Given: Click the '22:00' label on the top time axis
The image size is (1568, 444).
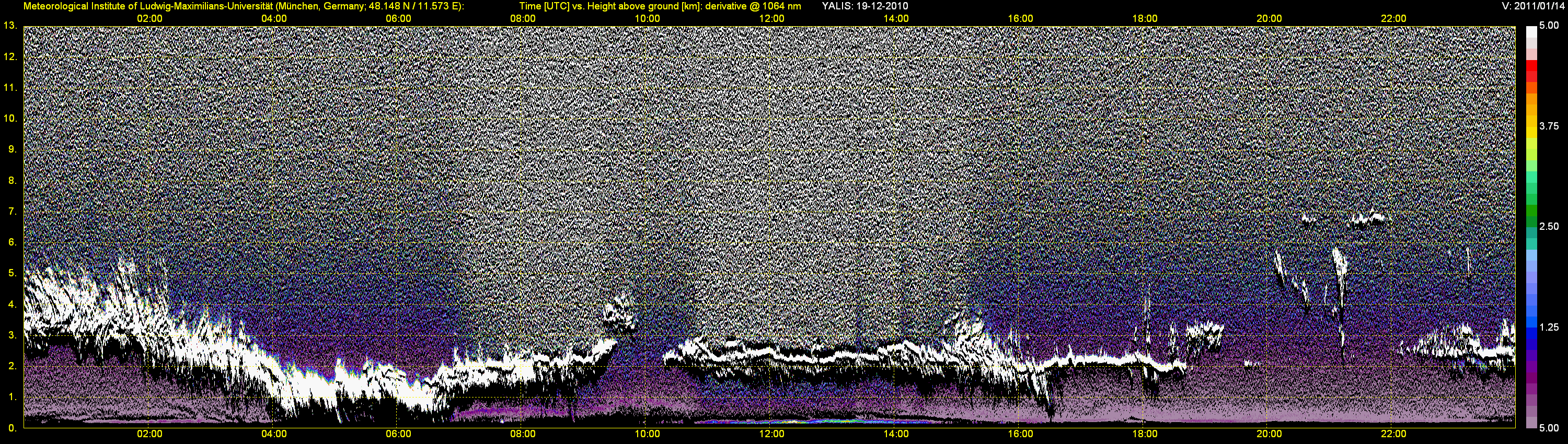Looking at the screenshot, I should (1393, 19).
